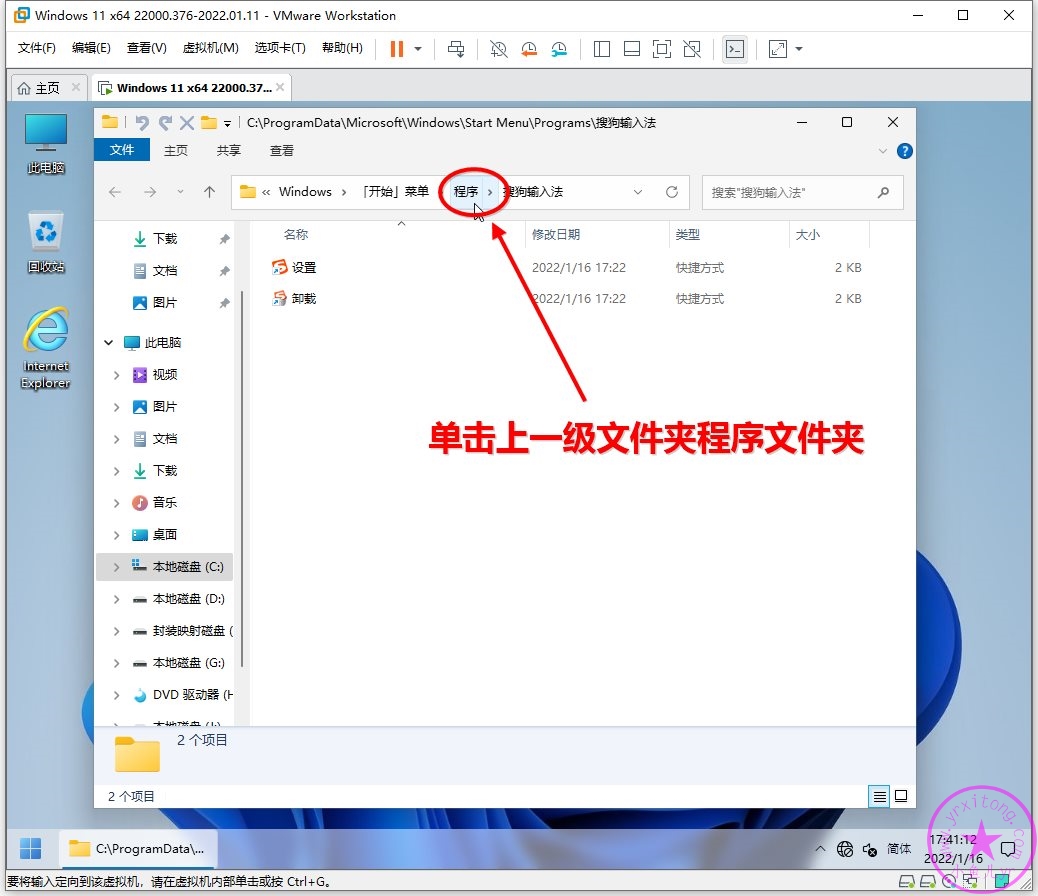Screen dimensions: 1038x896
Task: Open the Explorer 共享 ribbon tab
Action: [x=228, y=150]
